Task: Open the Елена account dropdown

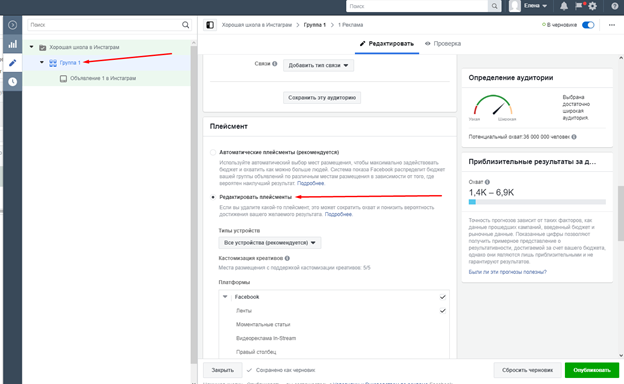Action: pos(535,6)
